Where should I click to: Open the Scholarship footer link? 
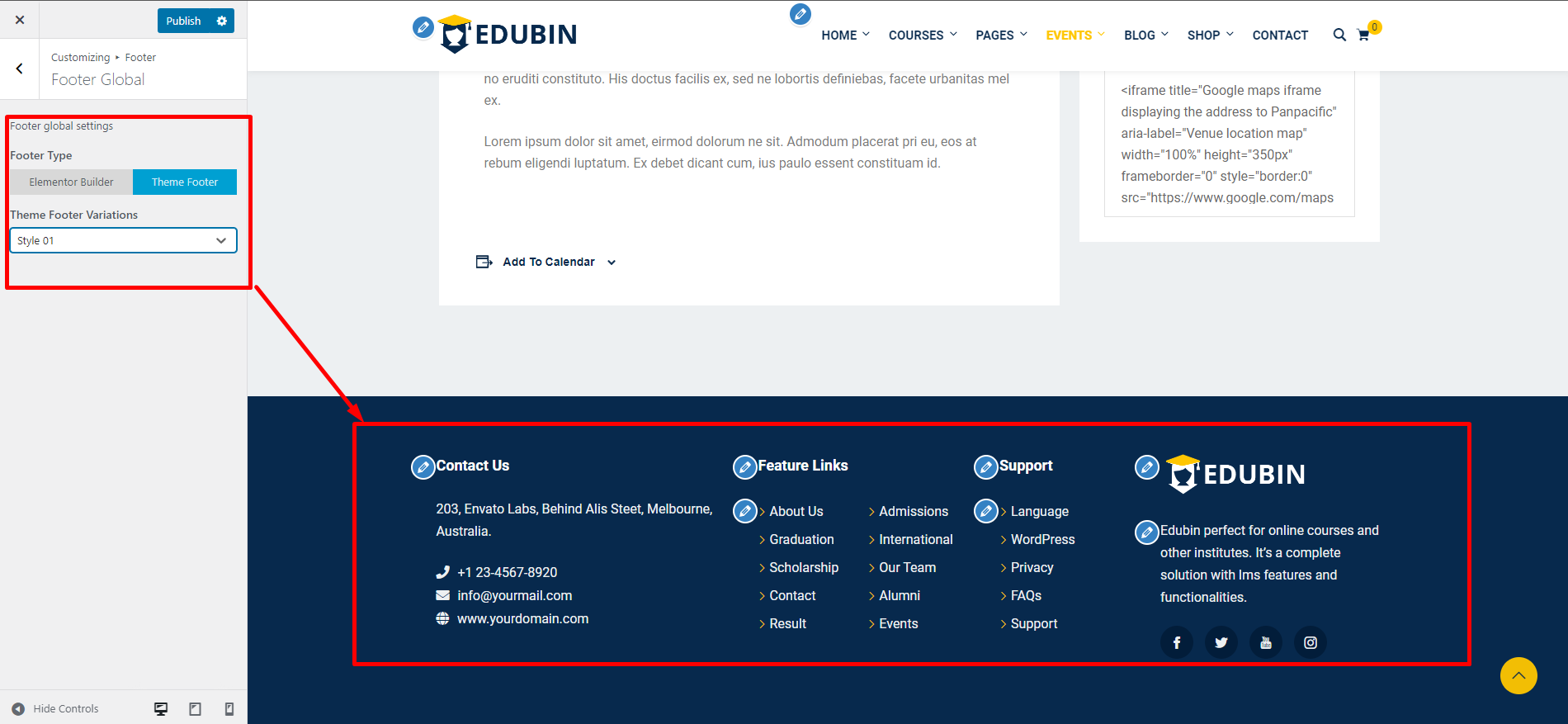(803, 567)
